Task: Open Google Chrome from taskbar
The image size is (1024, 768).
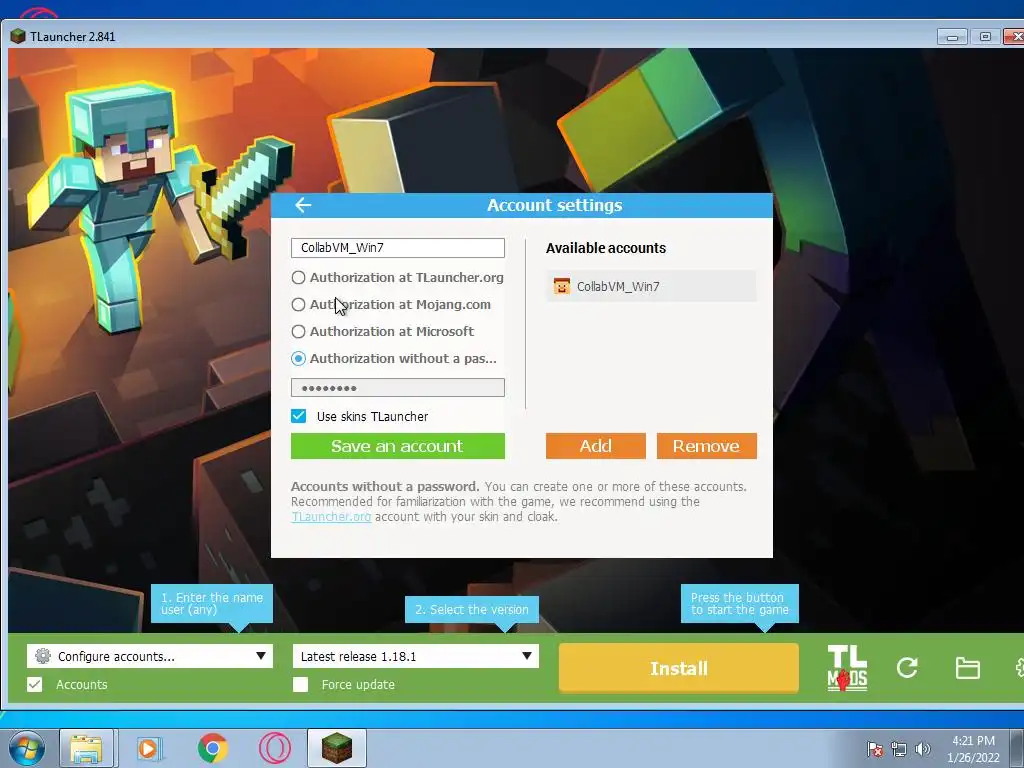Action: 212,748
